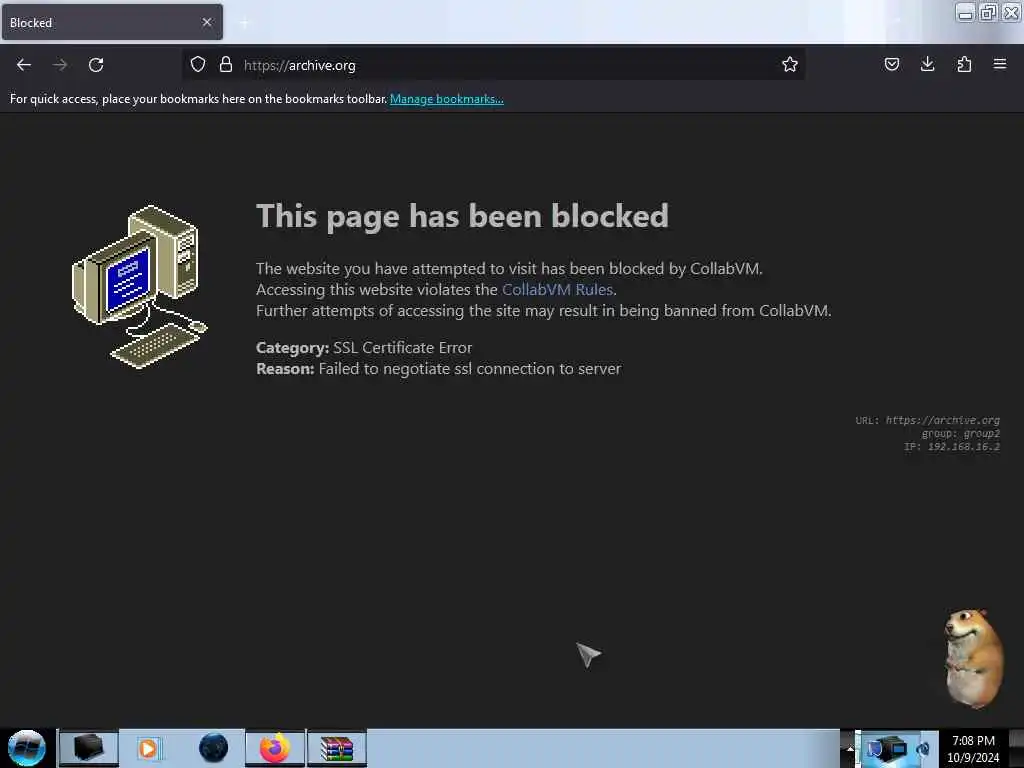The image size is (1024, 768).
Task: Click the padlock site information icon
Action: (226, 64)
